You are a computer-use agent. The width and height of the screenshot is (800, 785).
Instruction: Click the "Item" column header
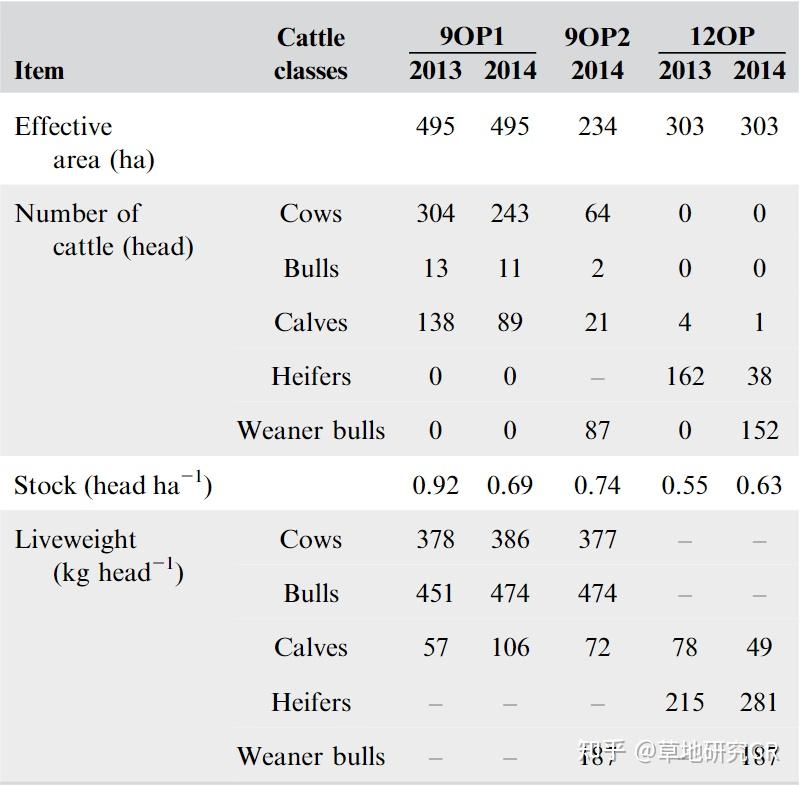tap(39, 71)
